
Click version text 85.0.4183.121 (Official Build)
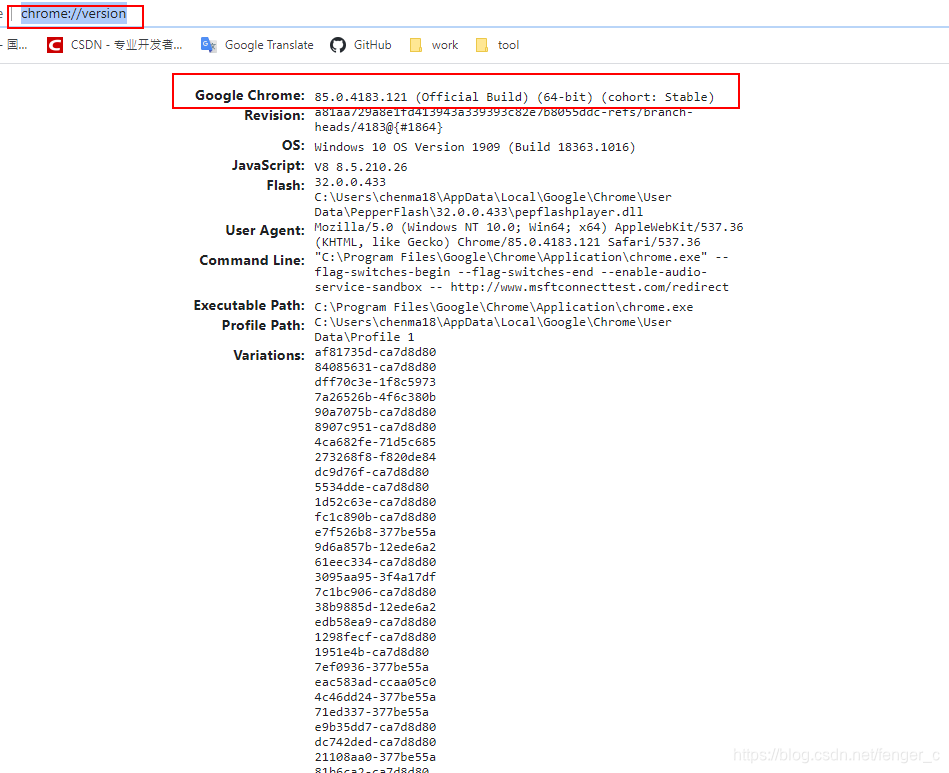(422, 97)
